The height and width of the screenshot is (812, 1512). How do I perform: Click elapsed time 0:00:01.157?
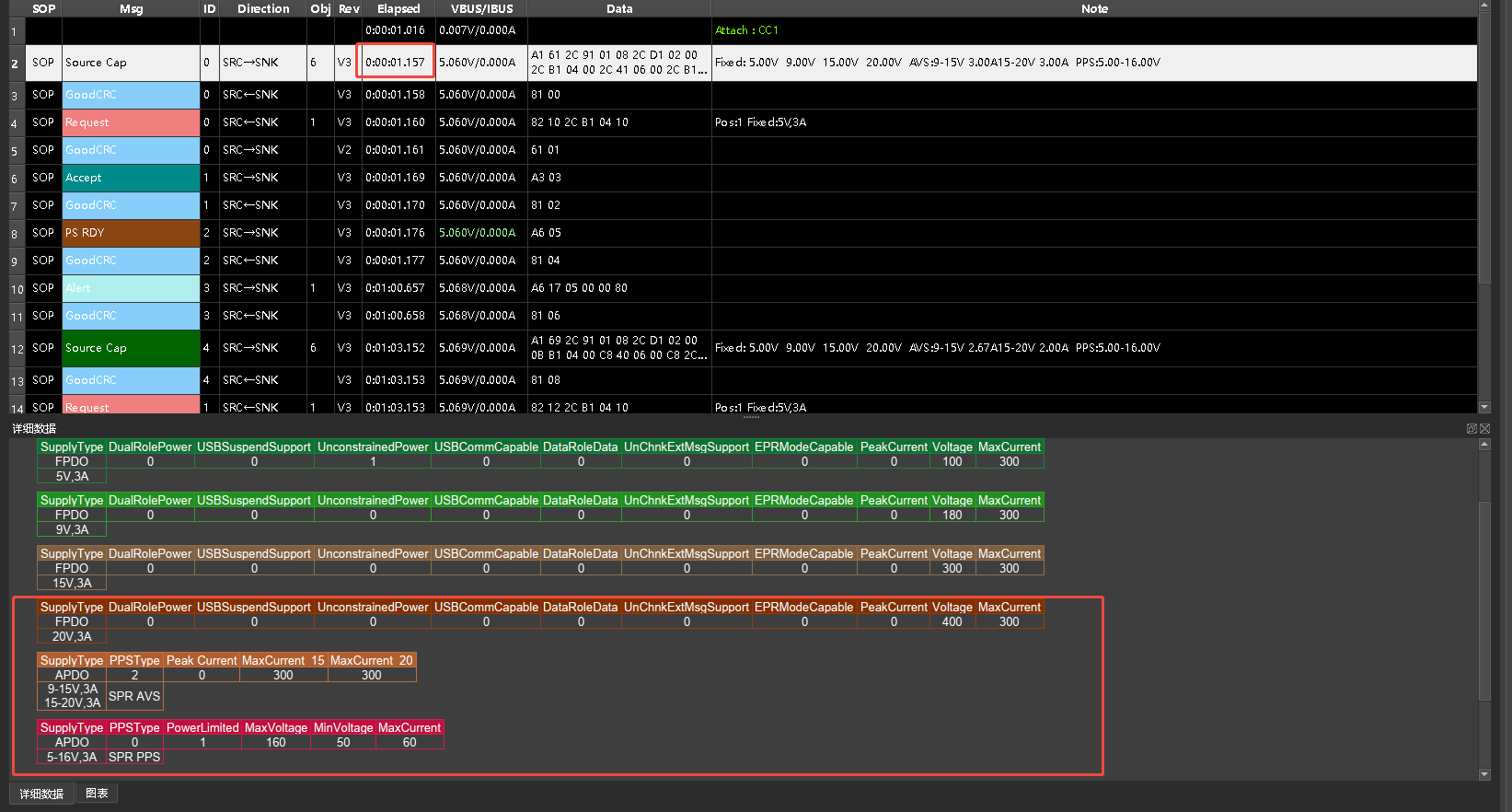click(395, 63)
